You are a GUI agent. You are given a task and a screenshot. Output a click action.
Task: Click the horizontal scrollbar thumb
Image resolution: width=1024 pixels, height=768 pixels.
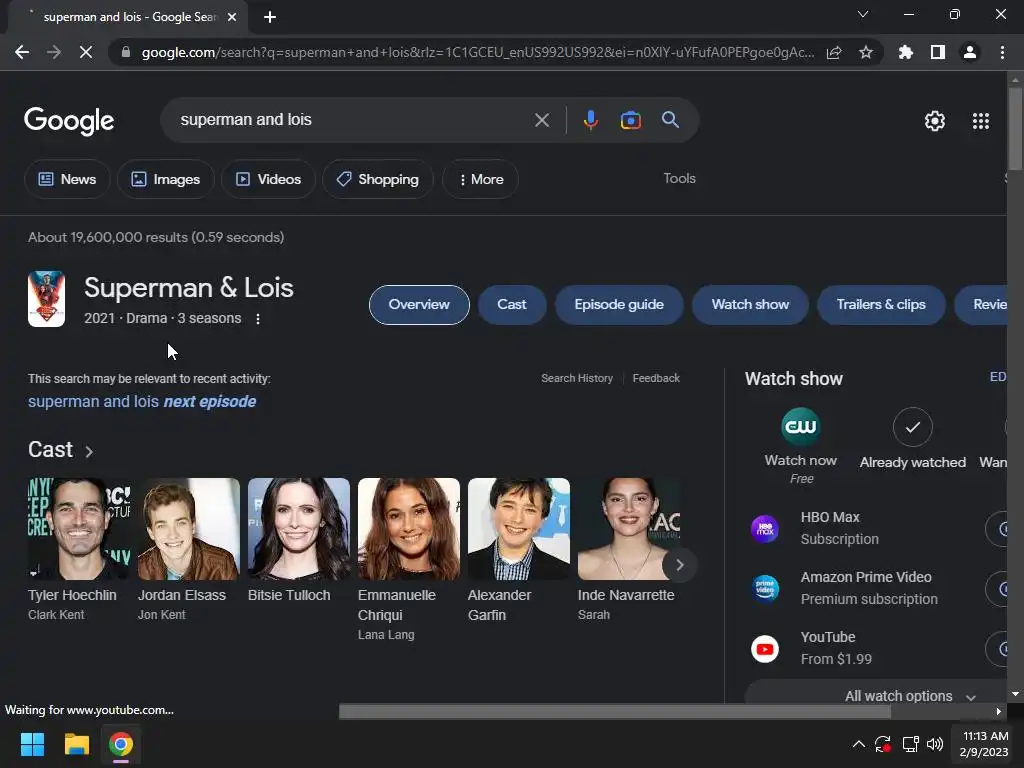point(615,711)
